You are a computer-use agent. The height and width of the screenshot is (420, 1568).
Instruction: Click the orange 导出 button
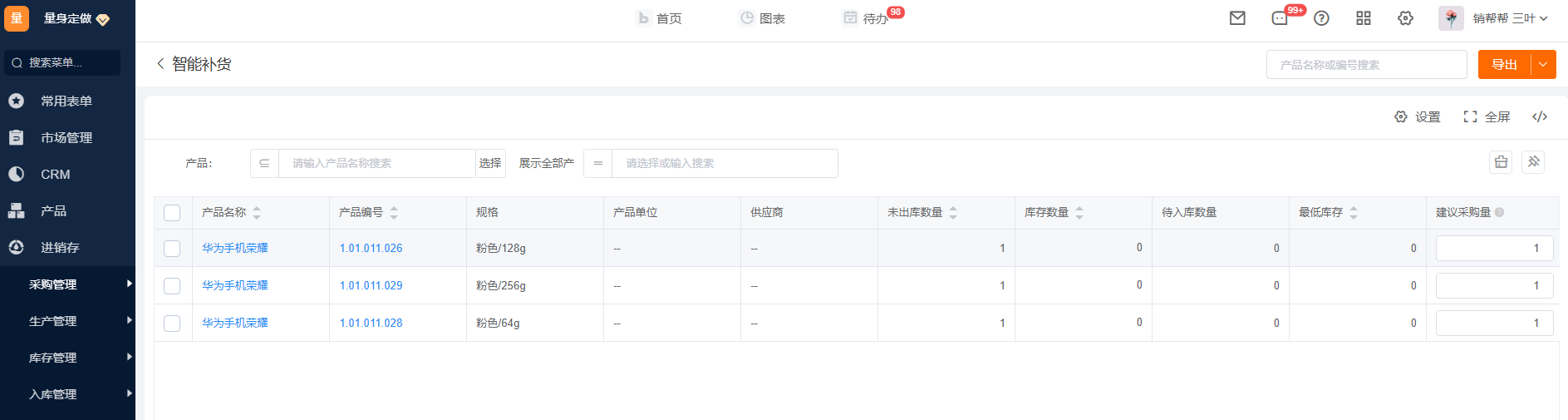[x=1504, y=65]
